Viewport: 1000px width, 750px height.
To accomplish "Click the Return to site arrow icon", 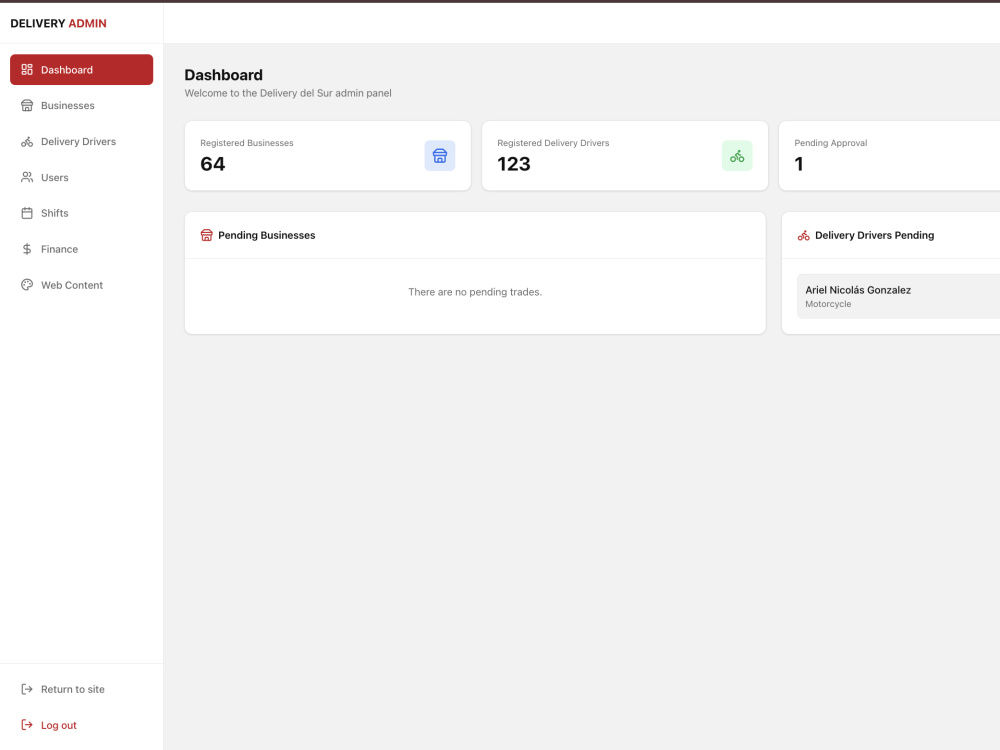I will pyautogui.click(x=27, y=689).
